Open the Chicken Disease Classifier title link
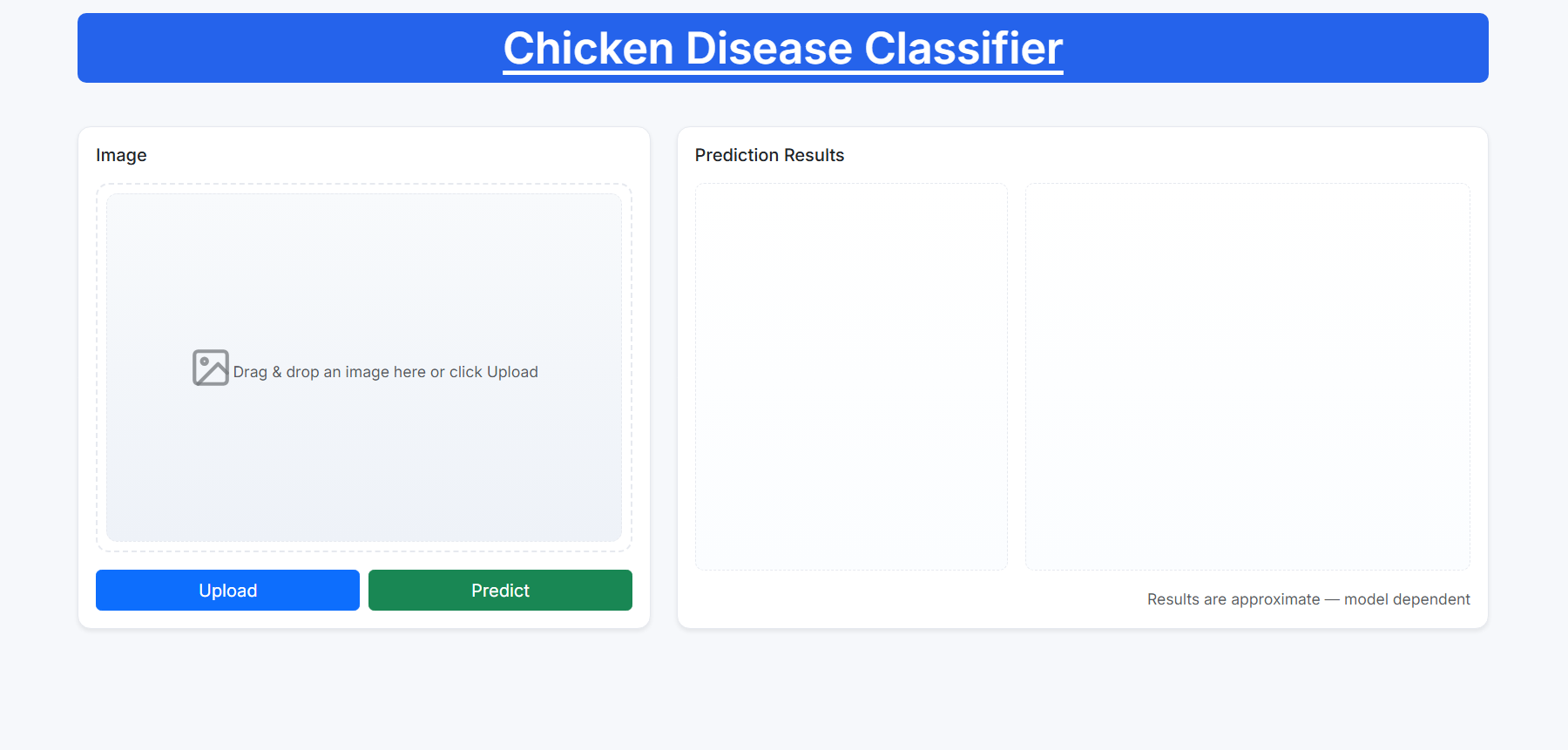Screen dimensions: 1568x750 (783, 48)
